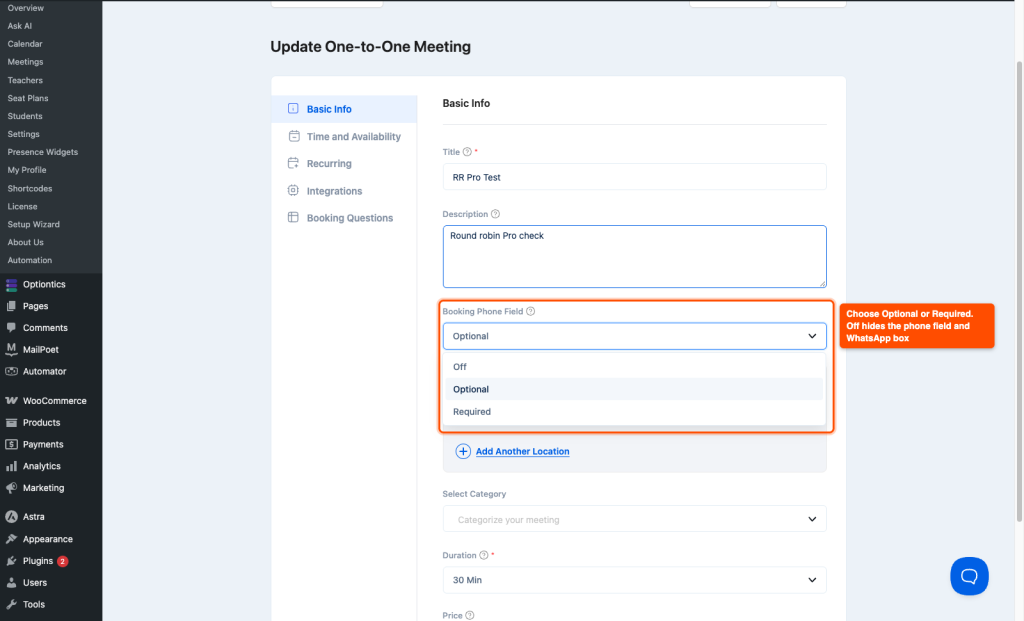1024x621 pixels.
Task: Click the Marketing megaphone icon
Action: (11, 488)
